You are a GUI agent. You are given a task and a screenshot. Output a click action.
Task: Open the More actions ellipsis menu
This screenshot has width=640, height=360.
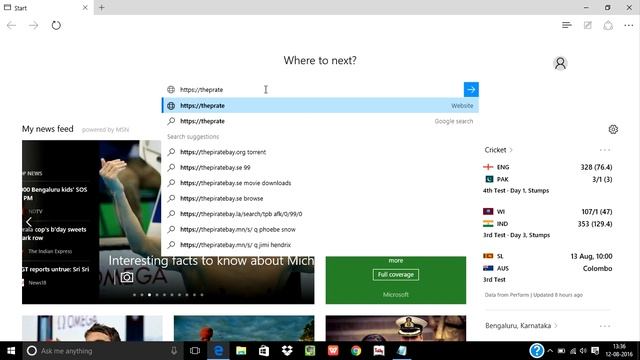629,26
